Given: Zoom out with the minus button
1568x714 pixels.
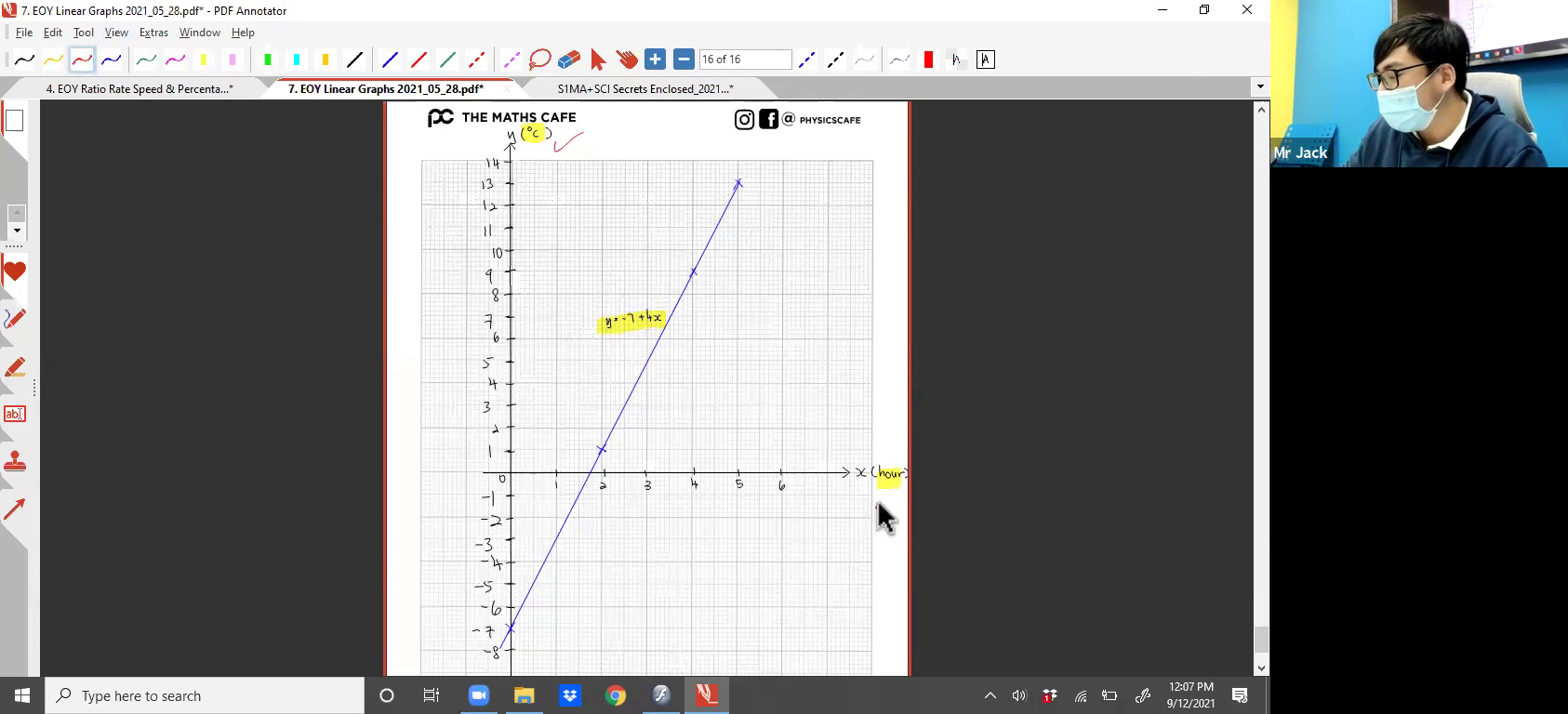Looking at the screenshot, I should pyautogui.click(x=684, y=59).
